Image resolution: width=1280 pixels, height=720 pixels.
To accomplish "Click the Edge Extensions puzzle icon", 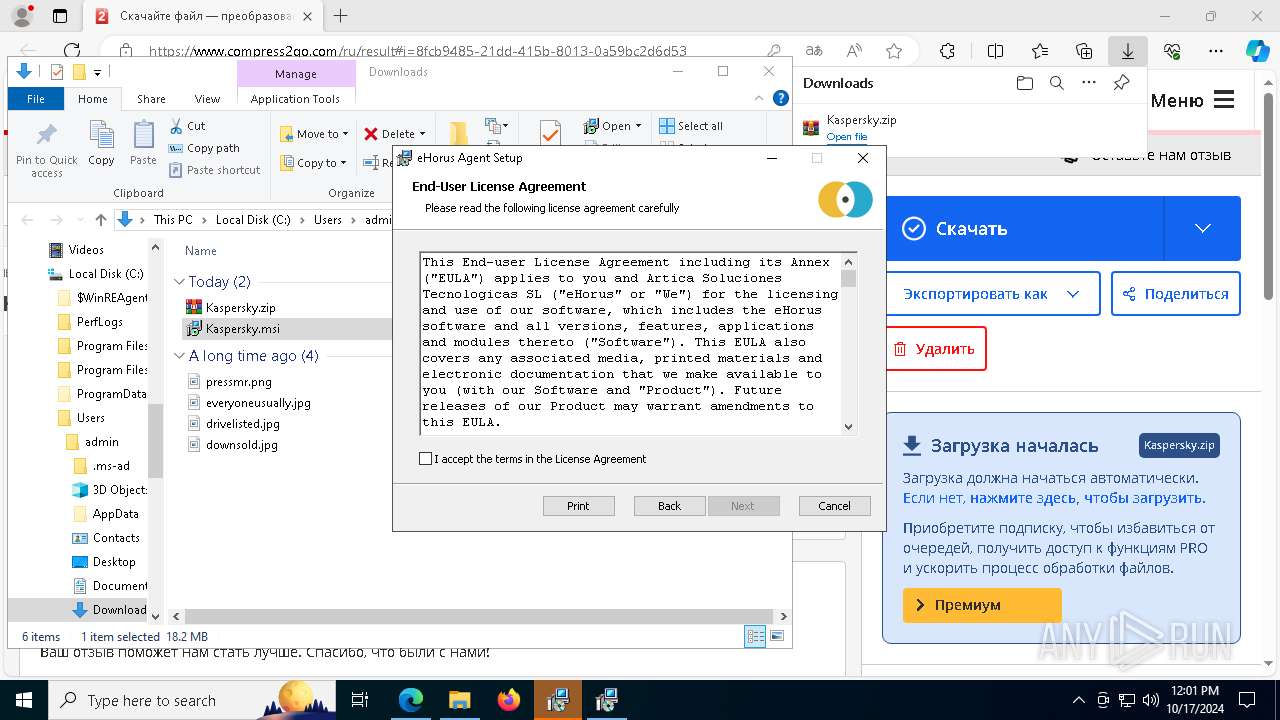I will [947, 51].
